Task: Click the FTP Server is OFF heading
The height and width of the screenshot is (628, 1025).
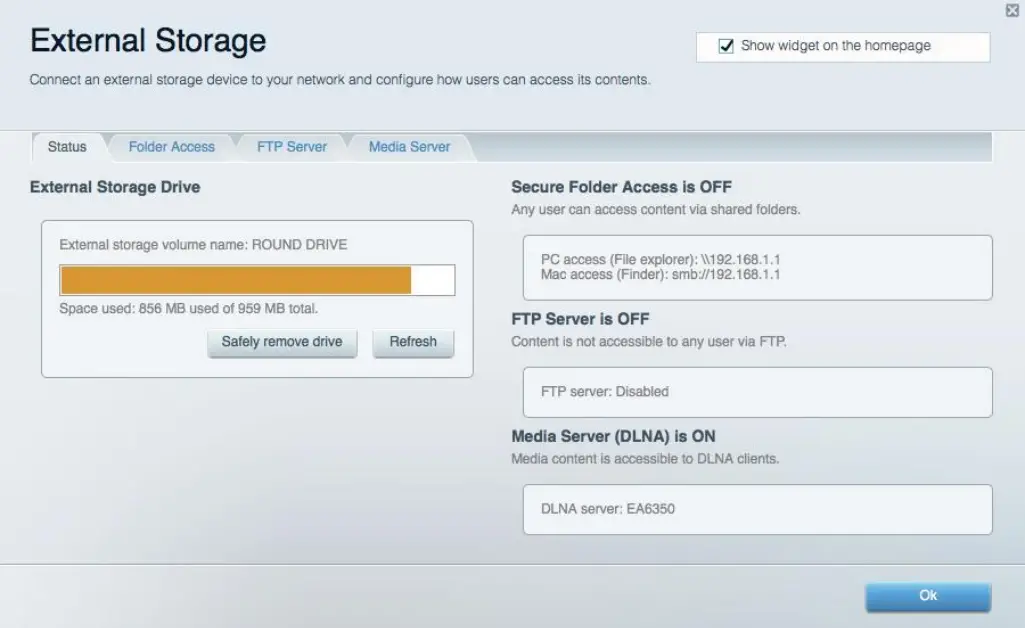Action: tap(580, 319)
